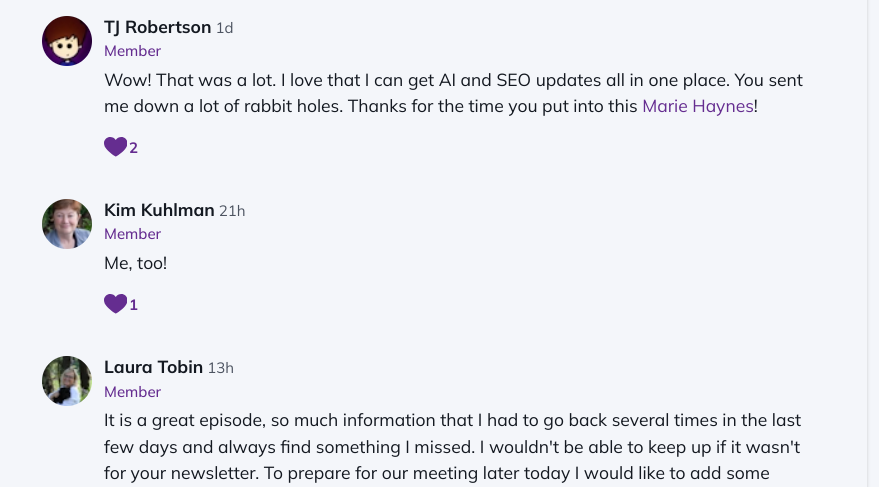Click the Member badge under TJ Robertson
879x487 pixels.
[x=132, y=51]
